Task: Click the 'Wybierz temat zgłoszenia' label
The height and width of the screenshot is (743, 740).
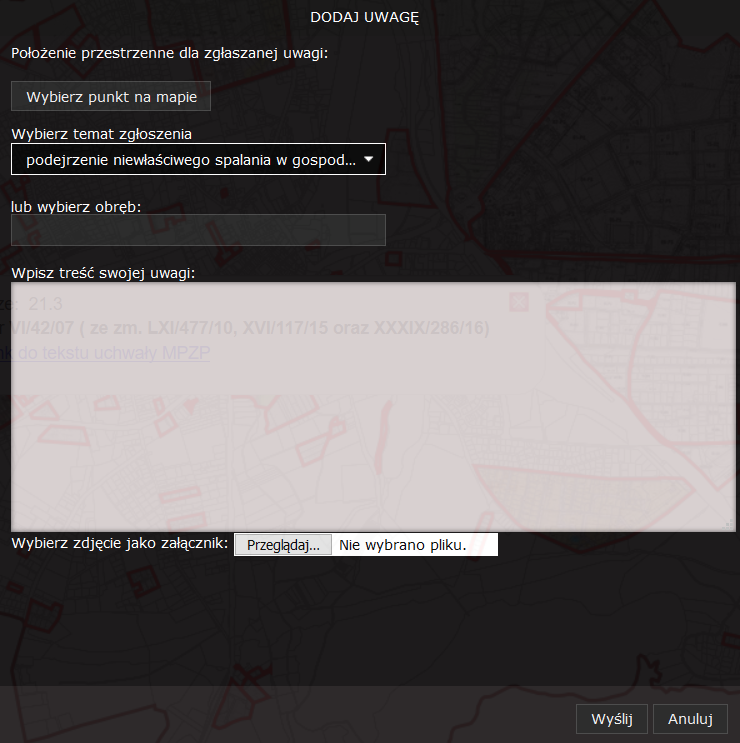Action: [x=101, y=133]
